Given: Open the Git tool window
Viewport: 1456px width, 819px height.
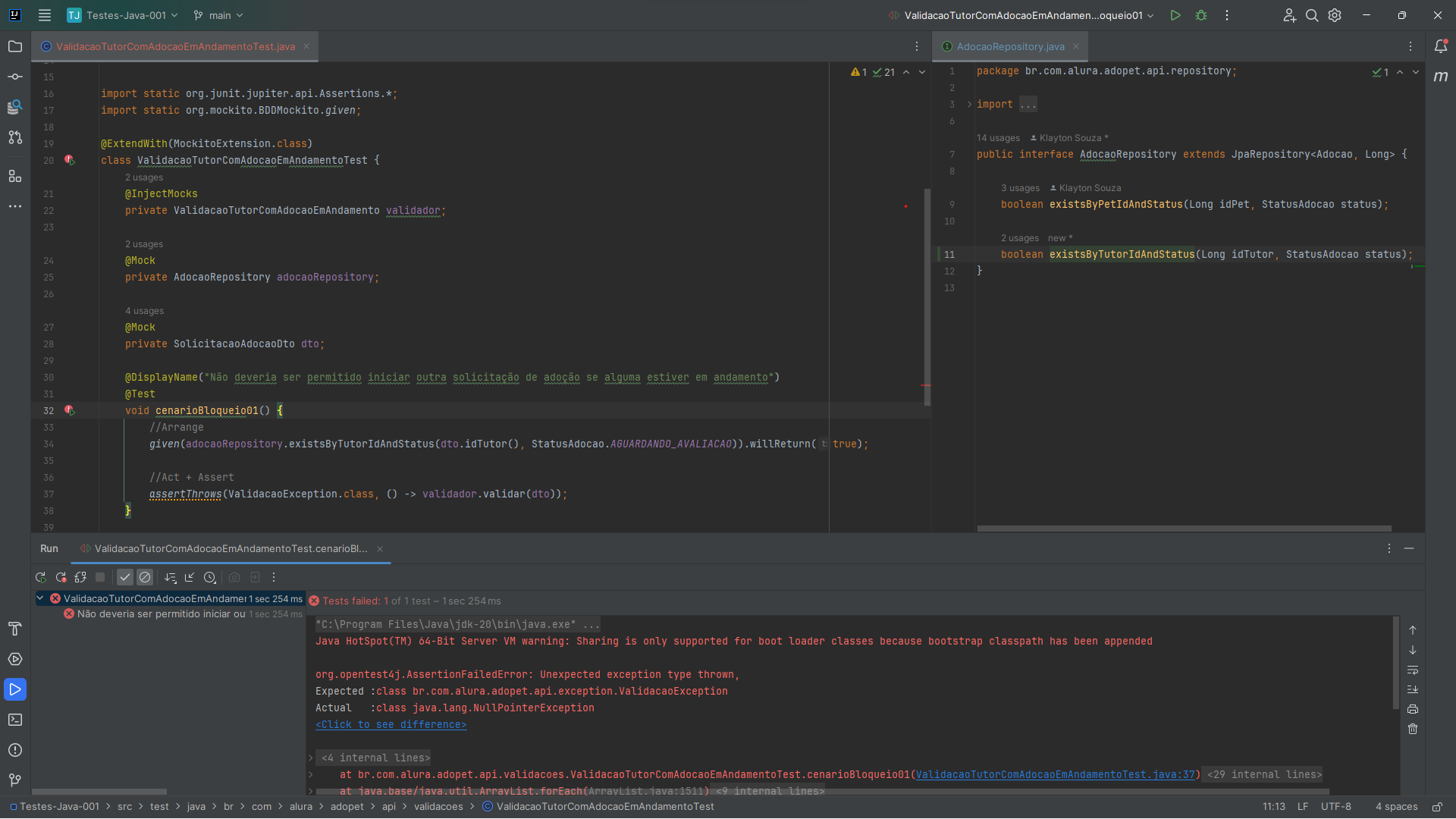Looking at the screenshot, I should (15, 780).
